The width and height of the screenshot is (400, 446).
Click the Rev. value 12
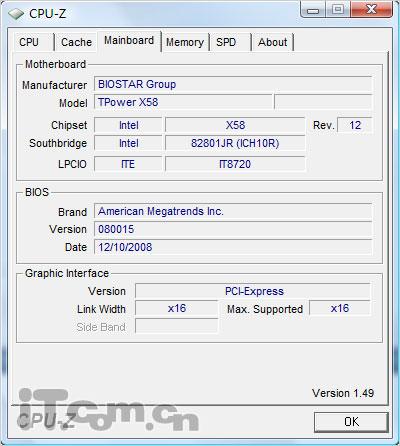click(355, 125)
